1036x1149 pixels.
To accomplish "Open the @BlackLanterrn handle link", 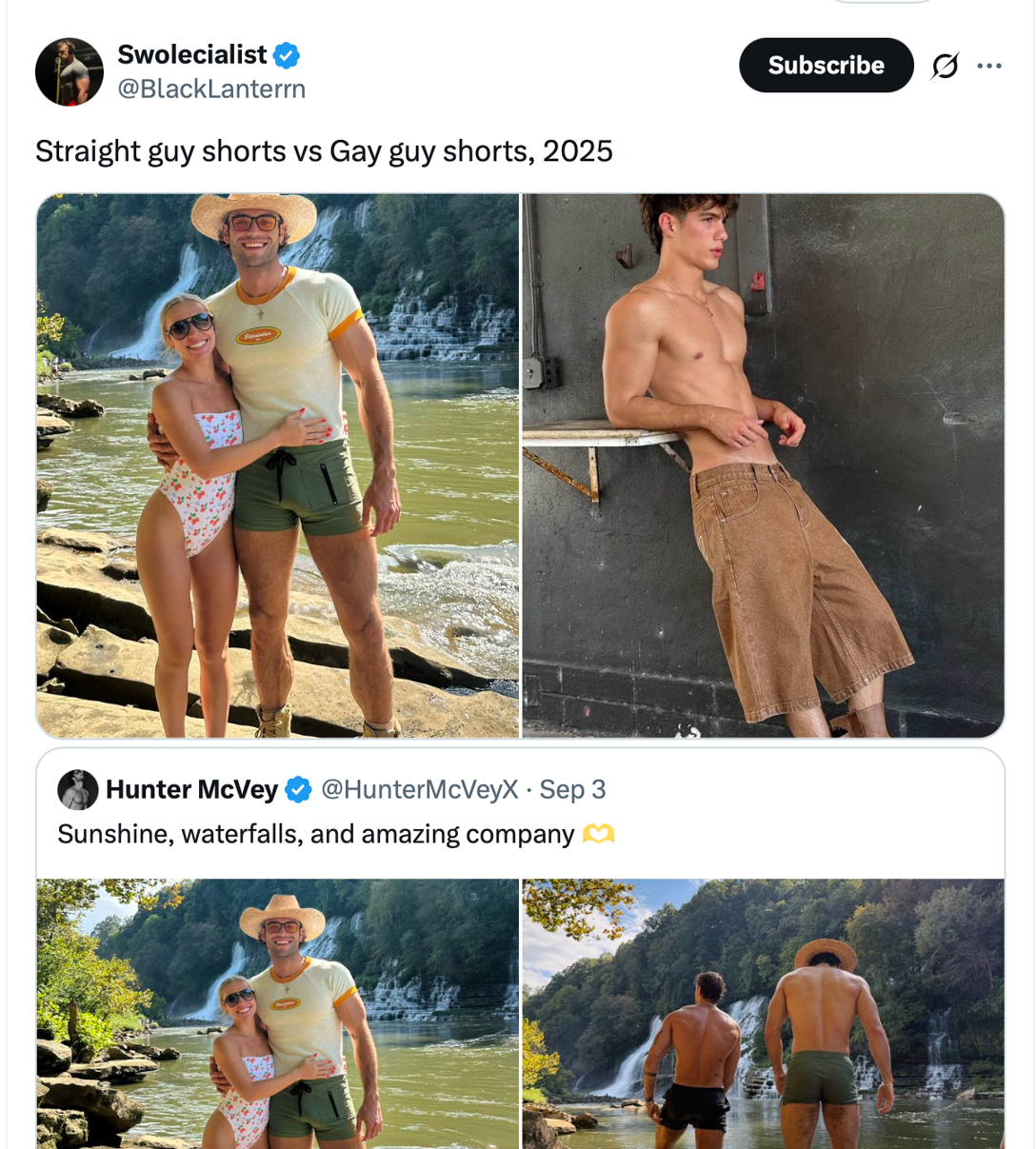I will pyautogui.click(x=211, y=89).
